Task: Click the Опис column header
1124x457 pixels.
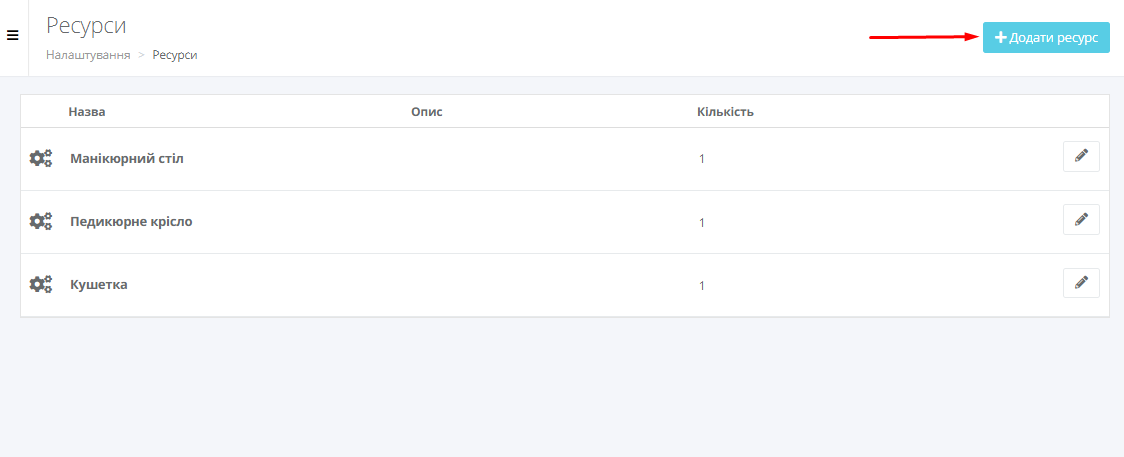Action: click(x=427, y=112)
